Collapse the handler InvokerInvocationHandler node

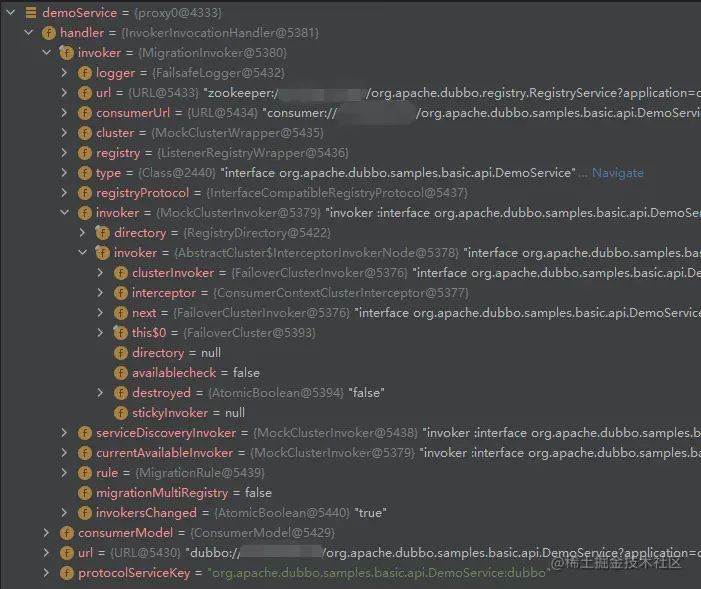point(29,32)
